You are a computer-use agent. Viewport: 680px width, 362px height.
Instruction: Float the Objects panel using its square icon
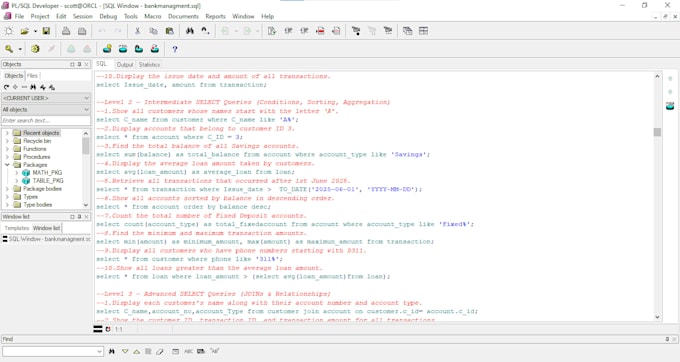(72, 64)
